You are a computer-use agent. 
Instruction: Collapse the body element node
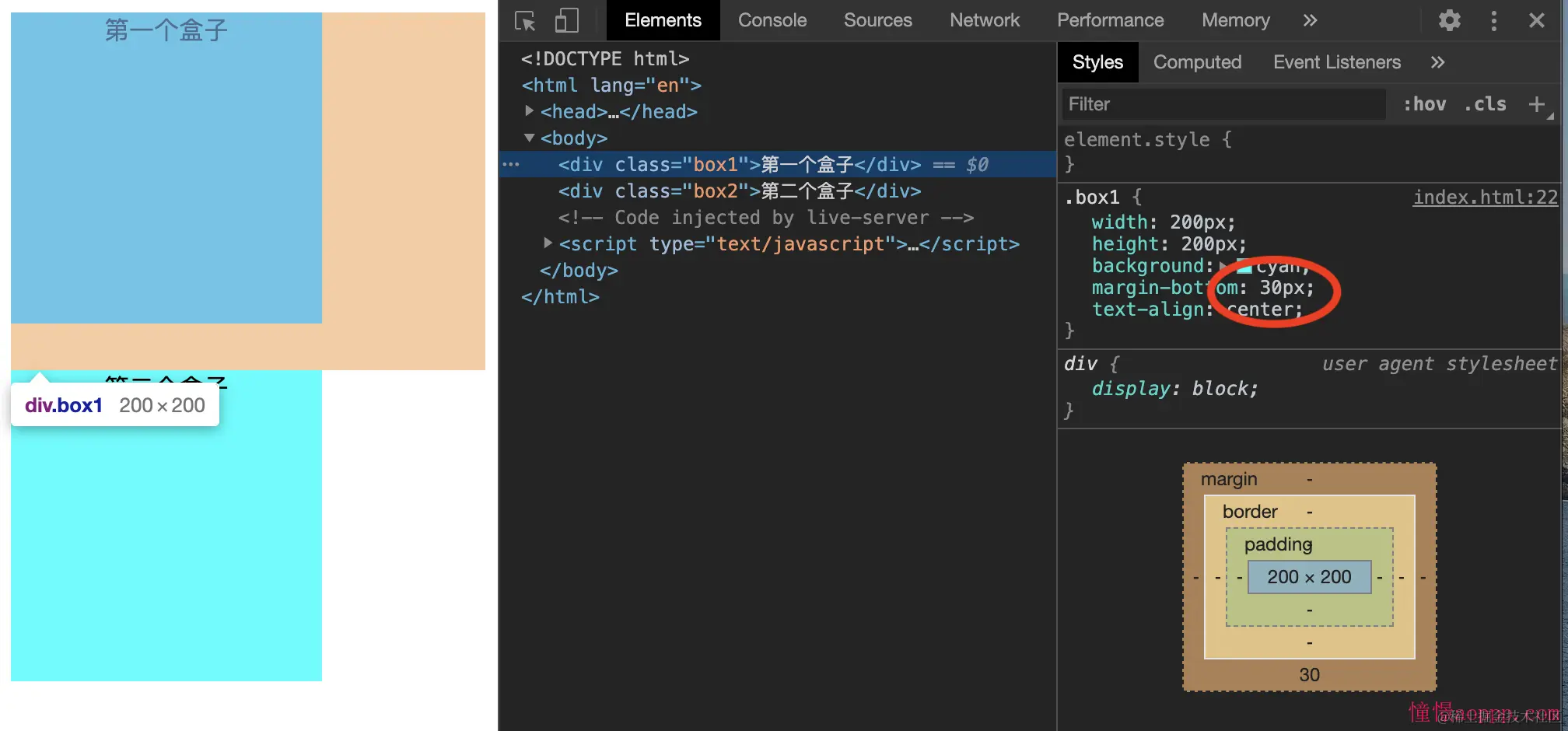pos(529,138)
